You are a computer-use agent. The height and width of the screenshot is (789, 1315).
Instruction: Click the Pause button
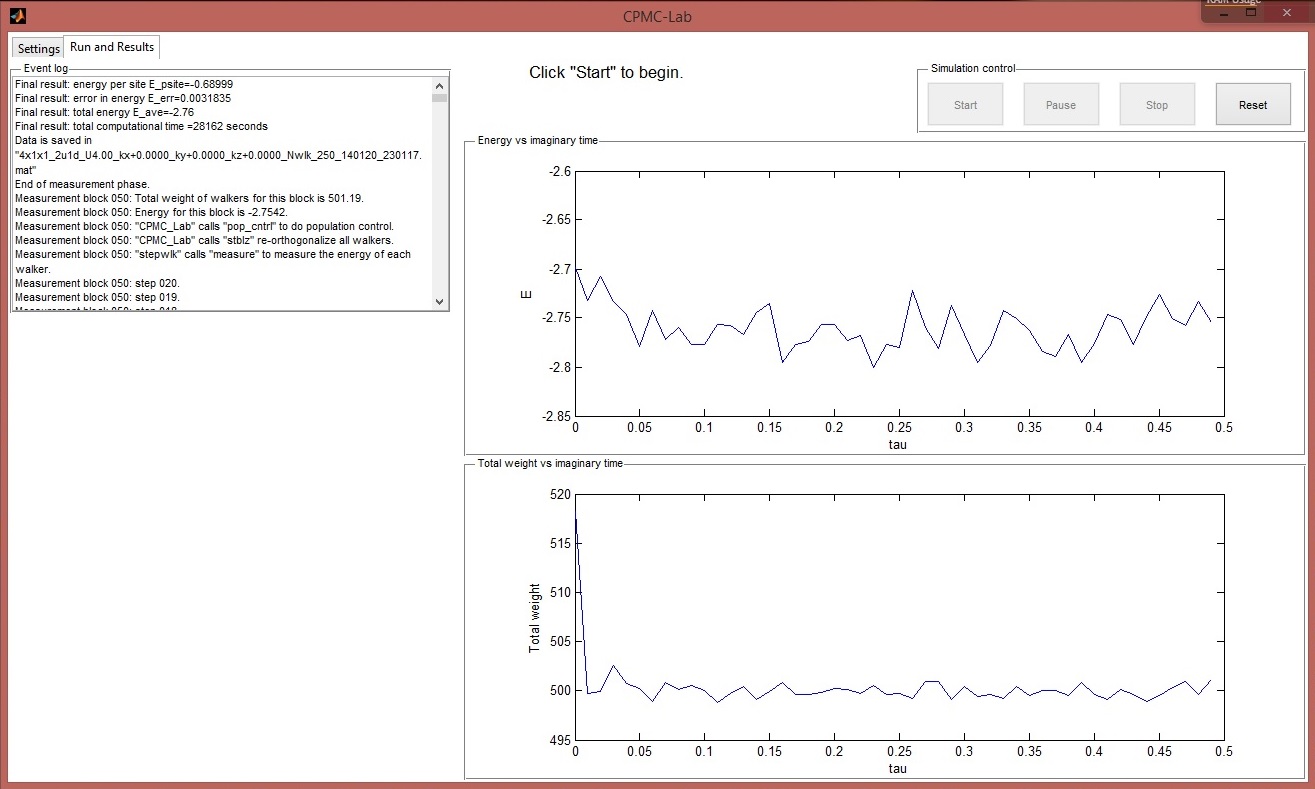pyautogui.click(x=1060, y=105)
